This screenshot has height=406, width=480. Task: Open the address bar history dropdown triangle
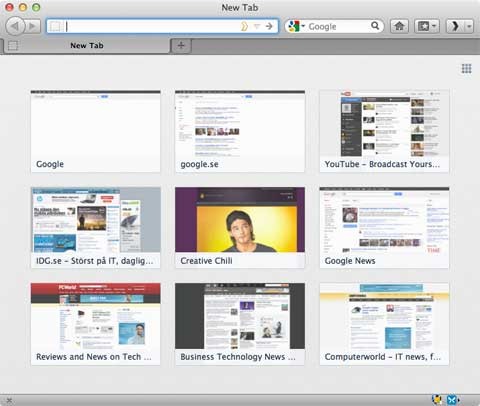tap(257, 26)
